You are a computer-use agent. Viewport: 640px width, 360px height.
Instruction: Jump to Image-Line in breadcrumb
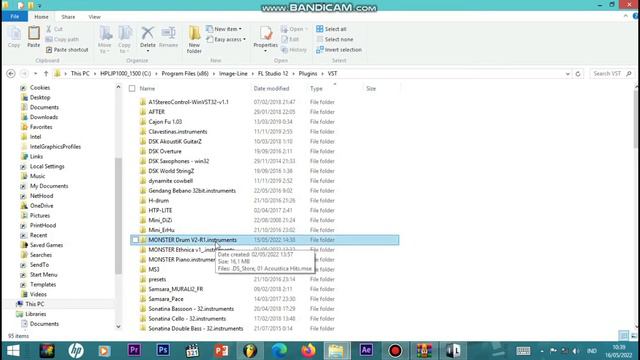coord(233,73)
